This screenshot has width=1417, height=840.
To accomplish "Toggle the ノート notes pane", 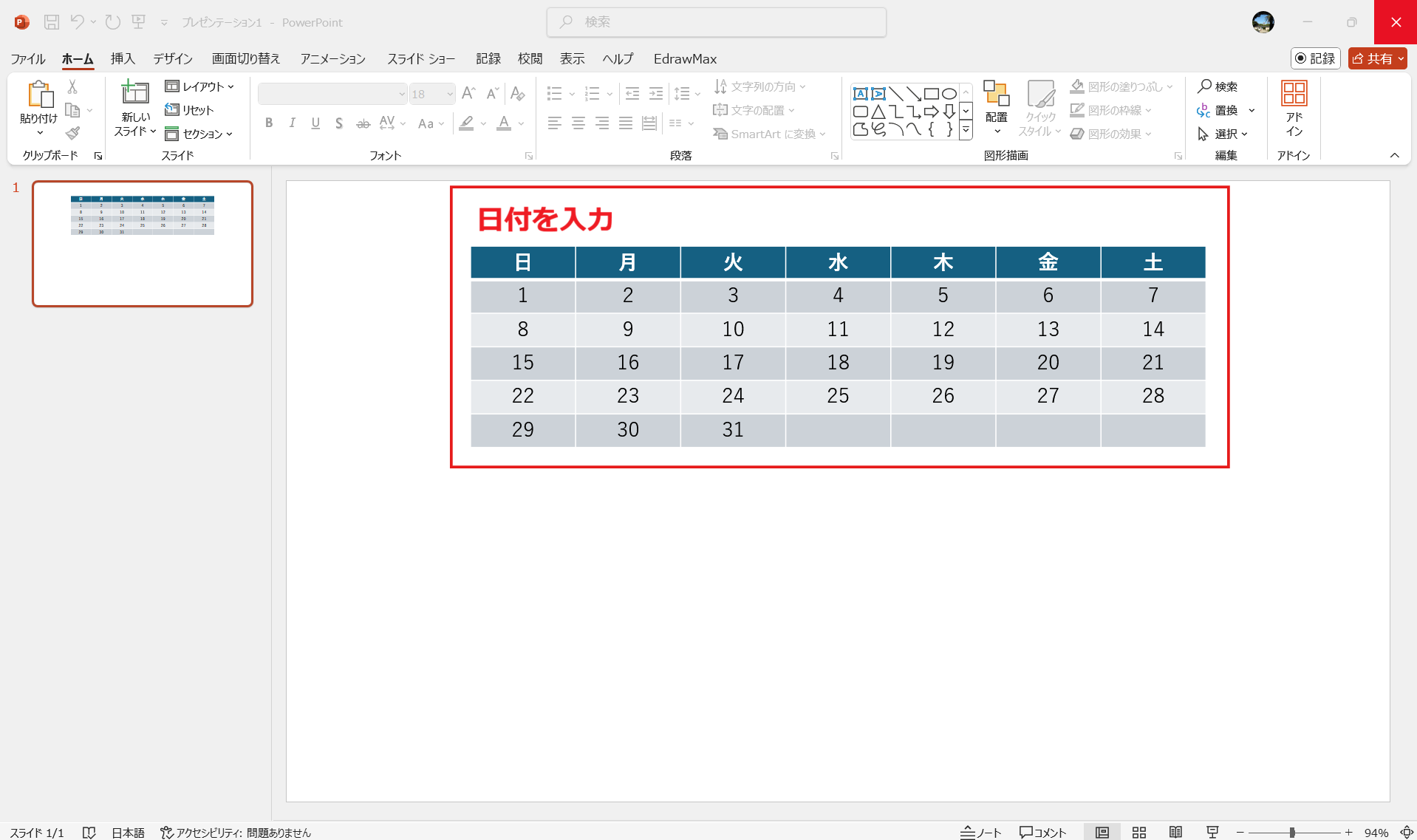I will 980,833.
